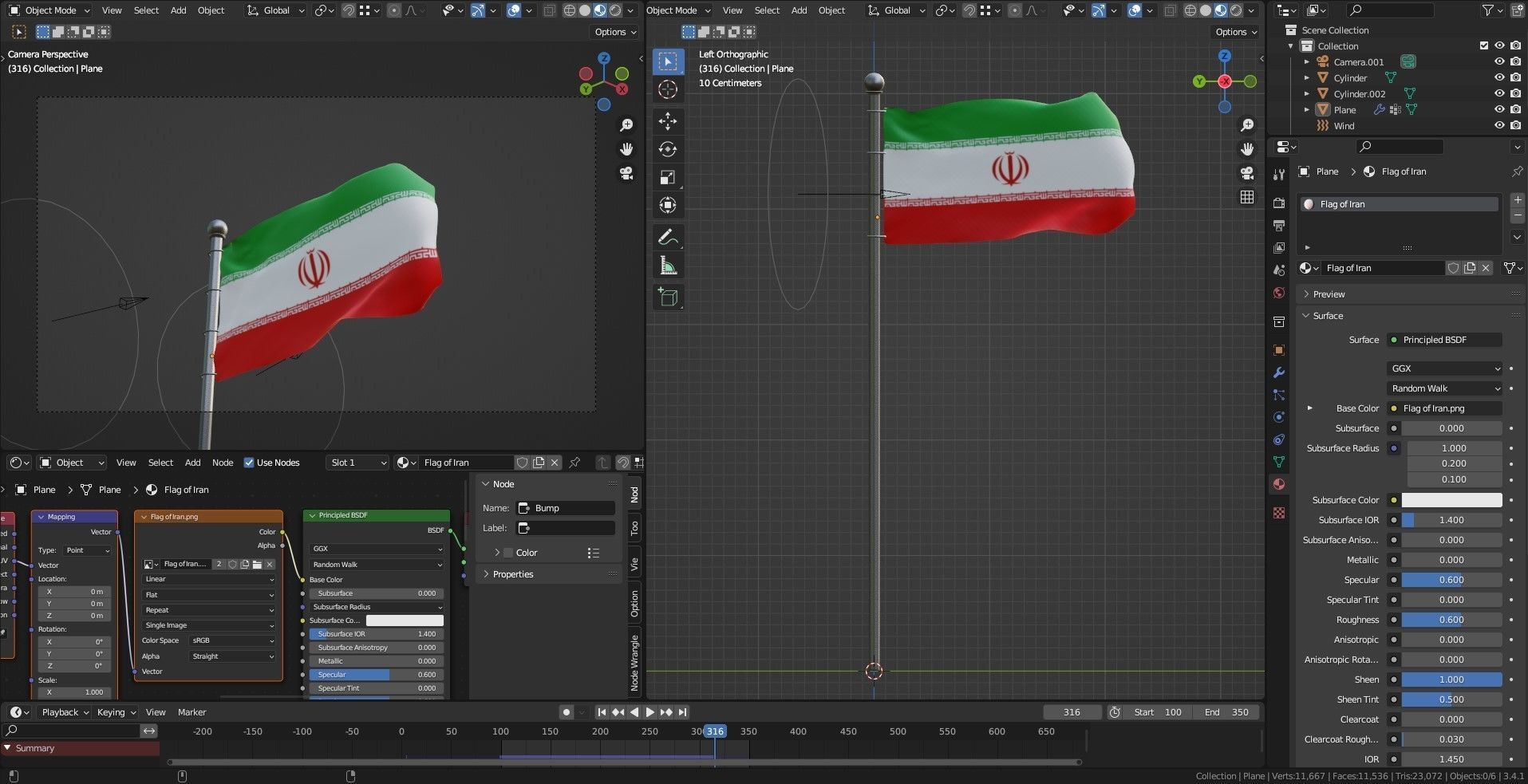Open the Select menu in right viewport
This screenshot has width=1528, height=784.
pyautogui.click(x=767, y=10)
